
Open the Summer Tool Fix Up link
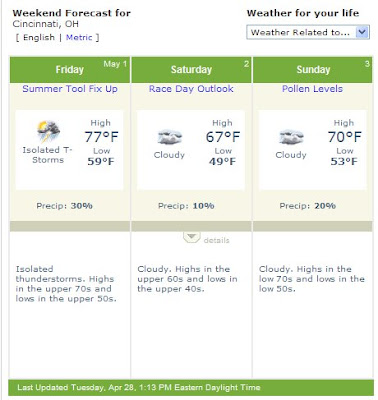click(x=70, y=89)
